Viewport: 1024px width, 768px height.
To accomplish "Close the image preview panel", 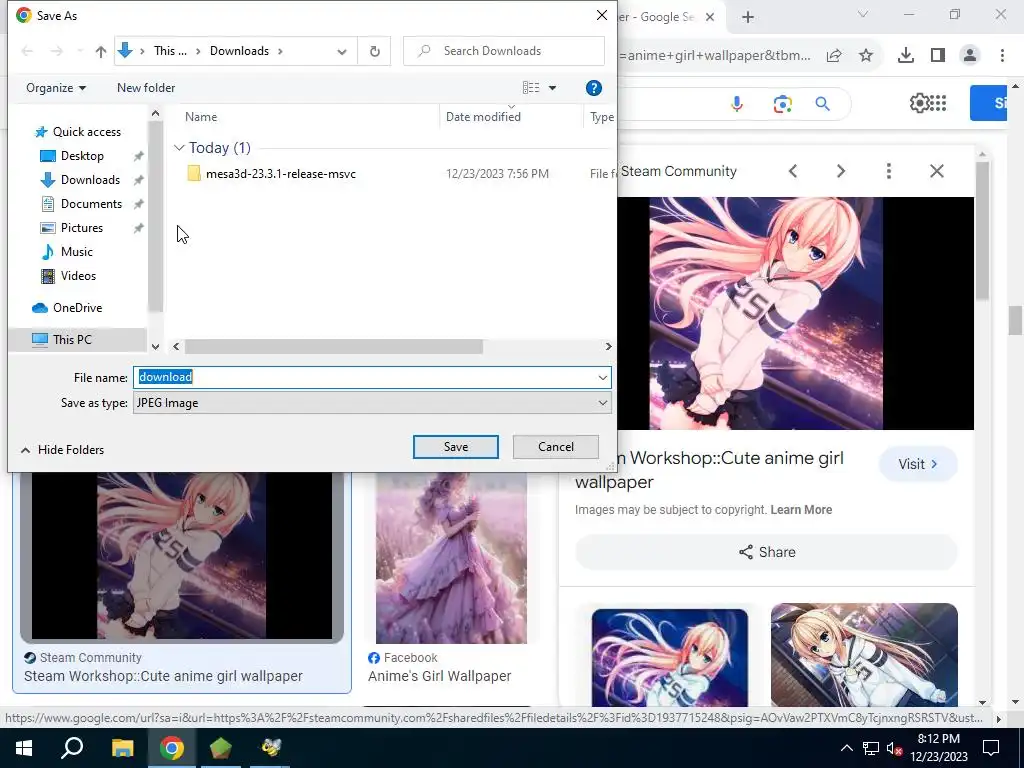I will pyautogui.click(x=936, y=171).
